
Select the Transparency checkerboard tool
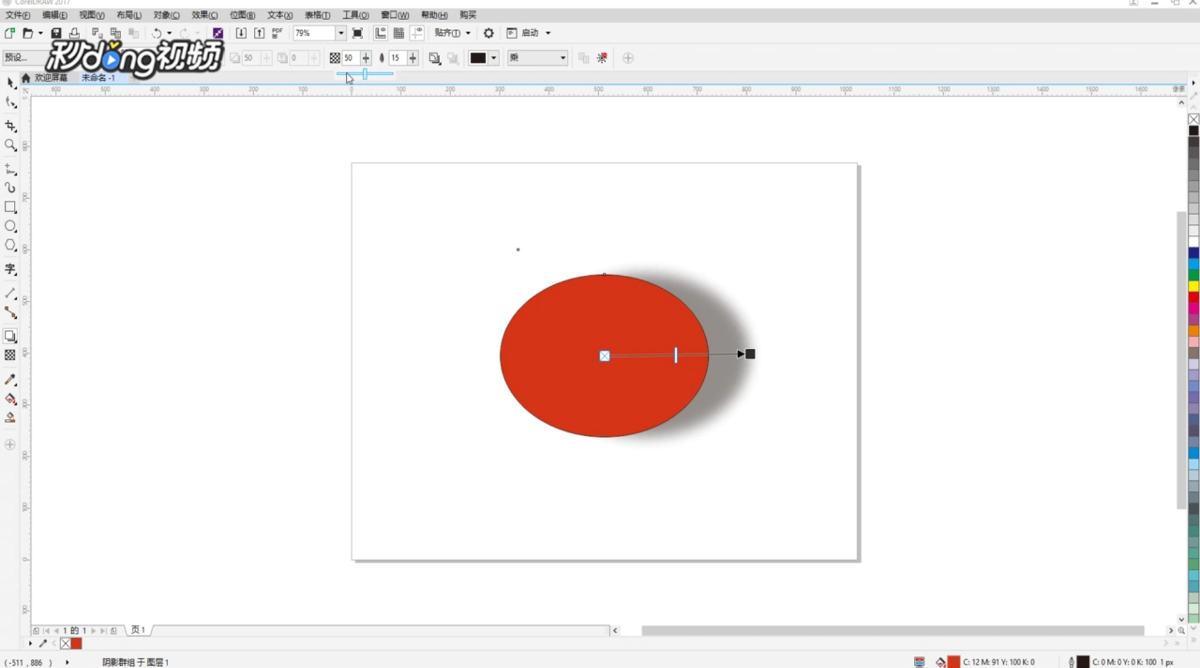tap(11, 355)
